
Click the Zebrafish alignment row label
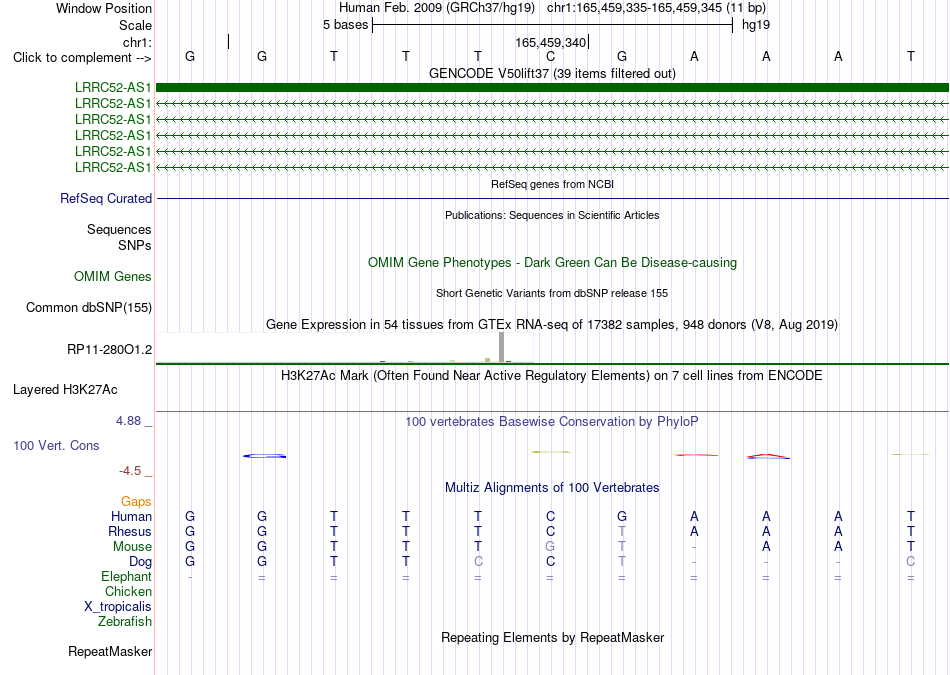click(x=125, y=622)
